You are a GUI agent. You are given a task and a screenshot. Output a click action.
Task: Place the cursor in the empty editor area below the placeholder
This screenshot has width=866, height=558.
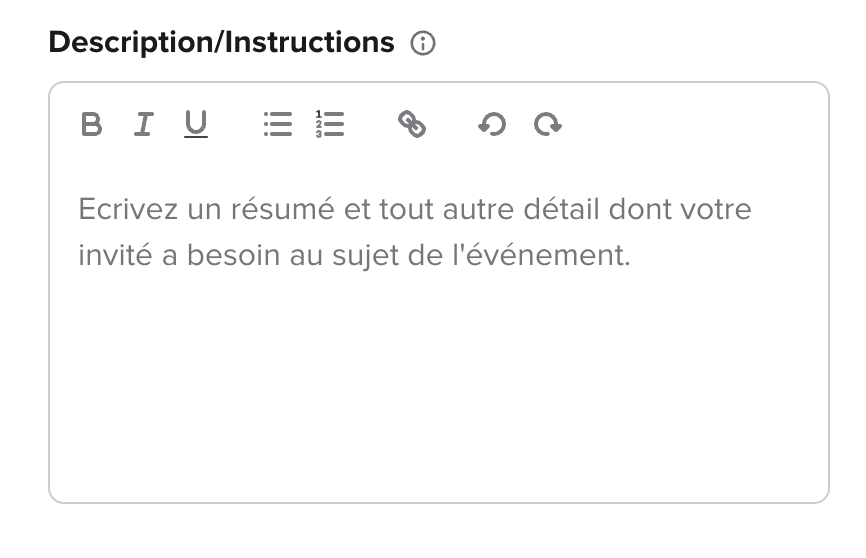click(x=439, y=387)
